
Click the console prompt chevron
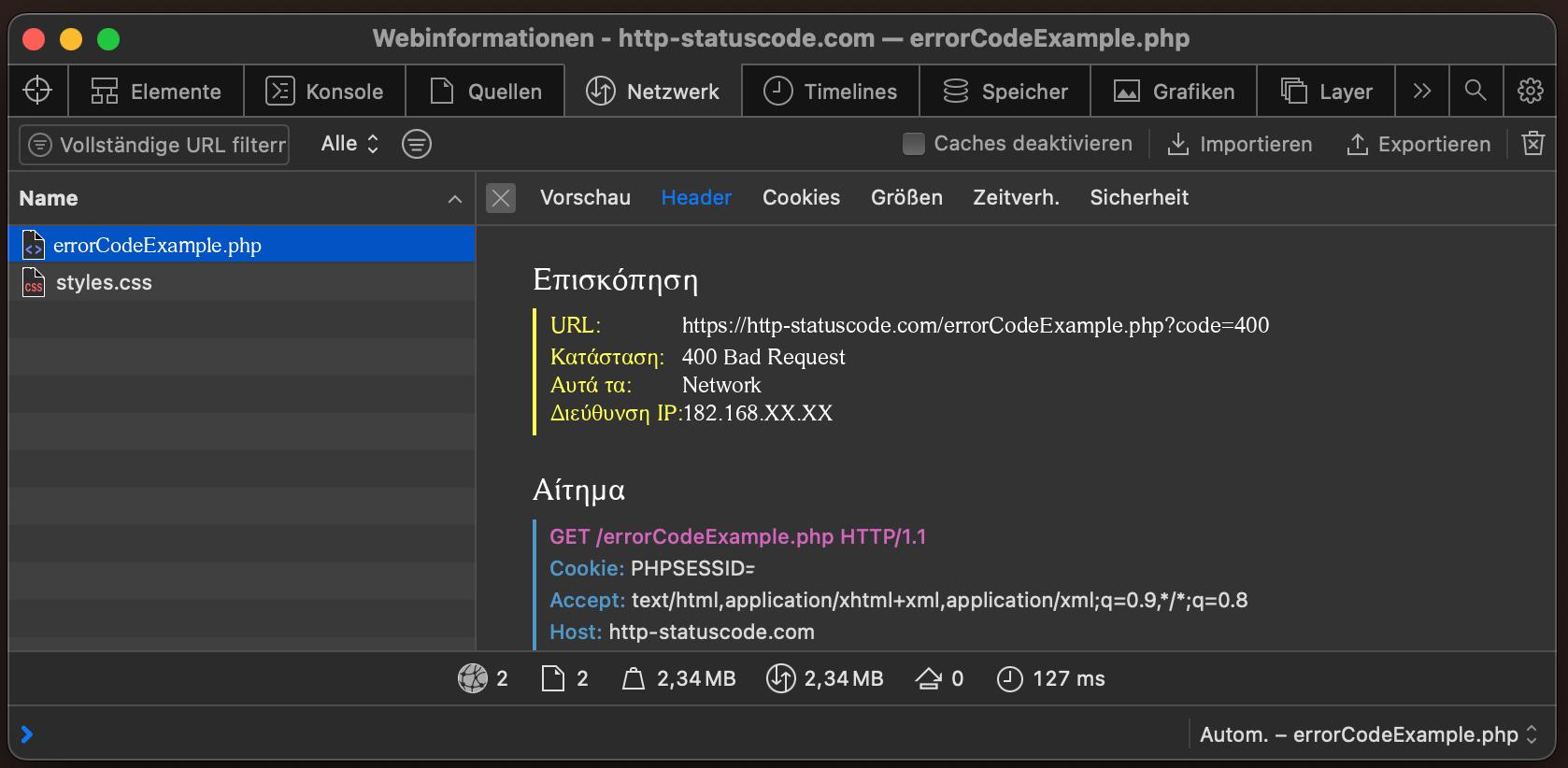pos(27,734)
